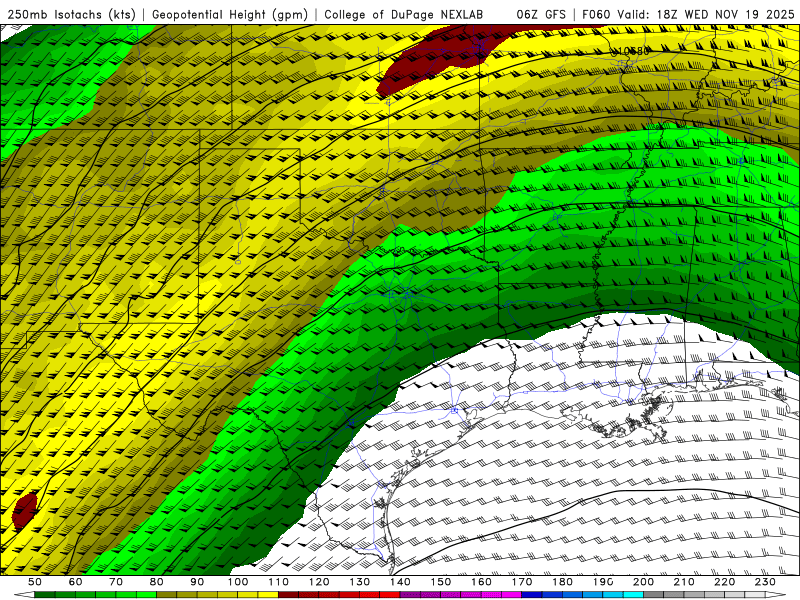Click the '120' label on the color scale
800x600 pixels.
click(319, 582)
